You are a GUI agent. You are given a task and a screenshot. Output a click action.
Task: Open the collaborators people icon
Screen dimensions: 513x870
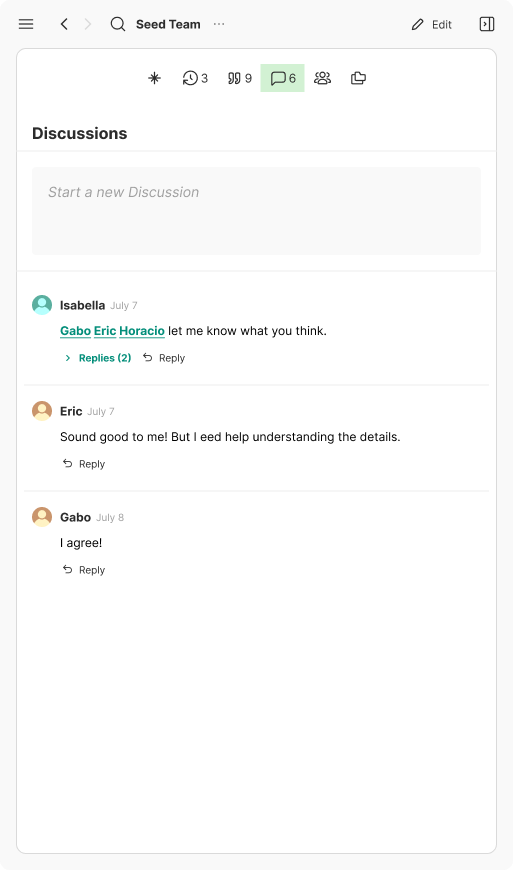coord(322,78)
